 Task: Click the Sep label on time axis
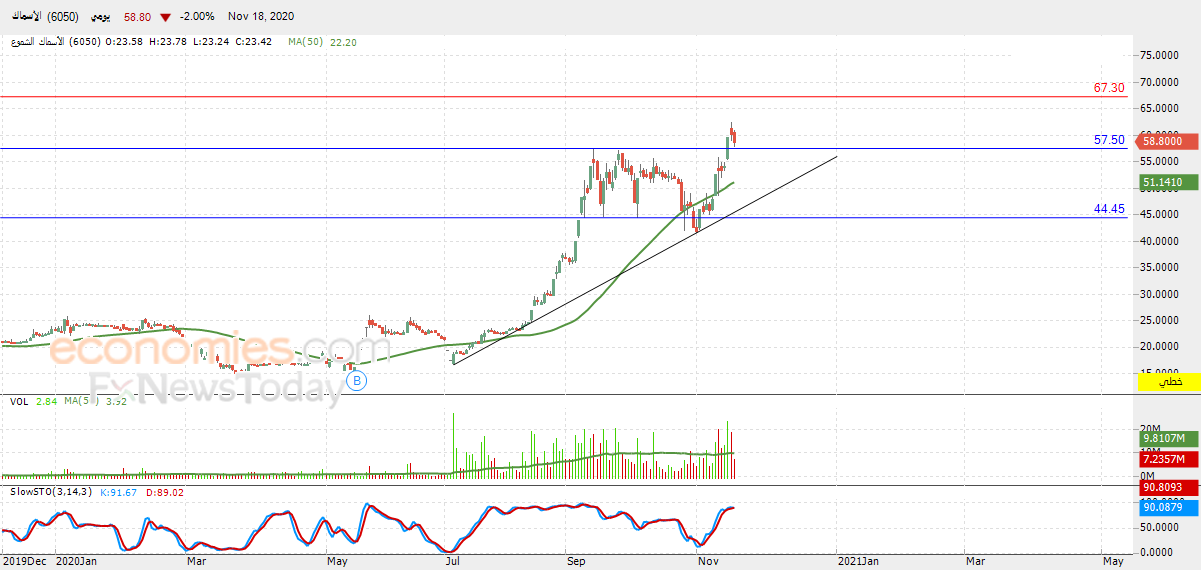click(x=576, y=562)
